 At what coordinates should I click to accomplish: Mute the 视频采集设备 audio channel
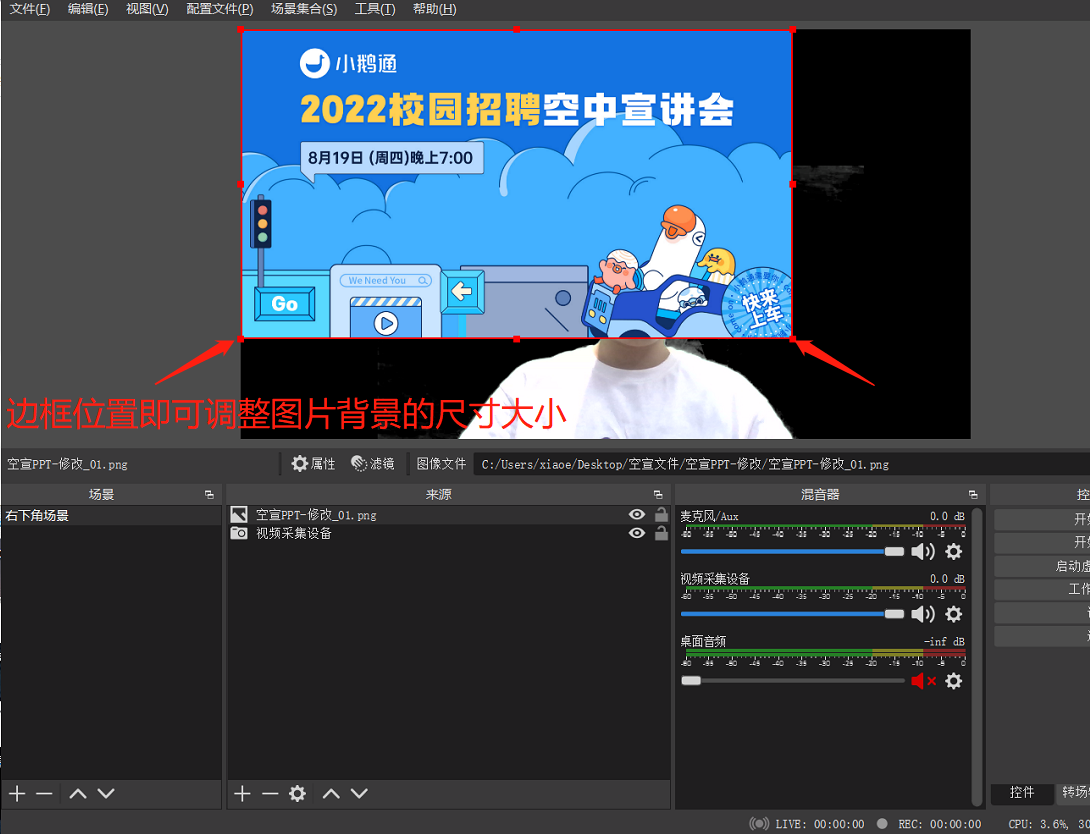point(922,614)
